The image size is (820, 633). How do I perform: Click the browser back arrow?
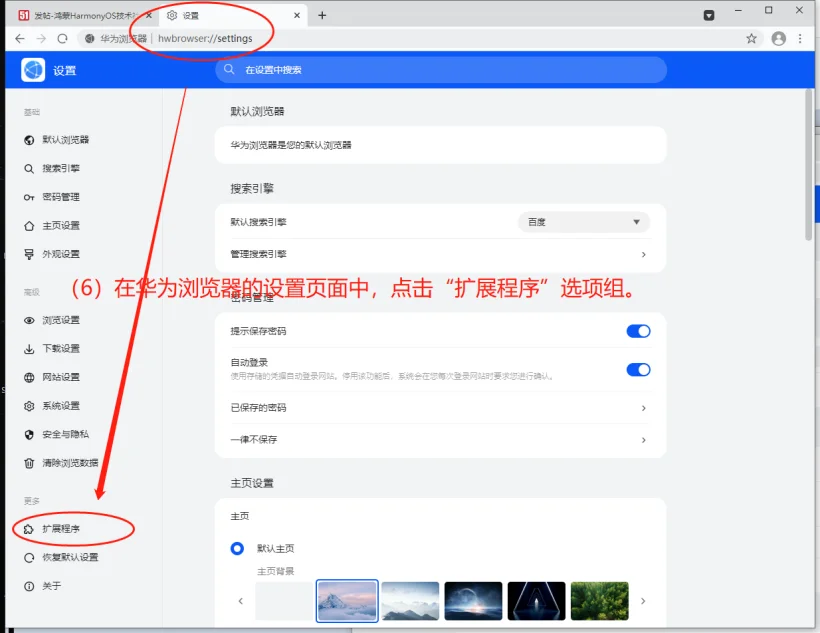[x=20, y=38]
